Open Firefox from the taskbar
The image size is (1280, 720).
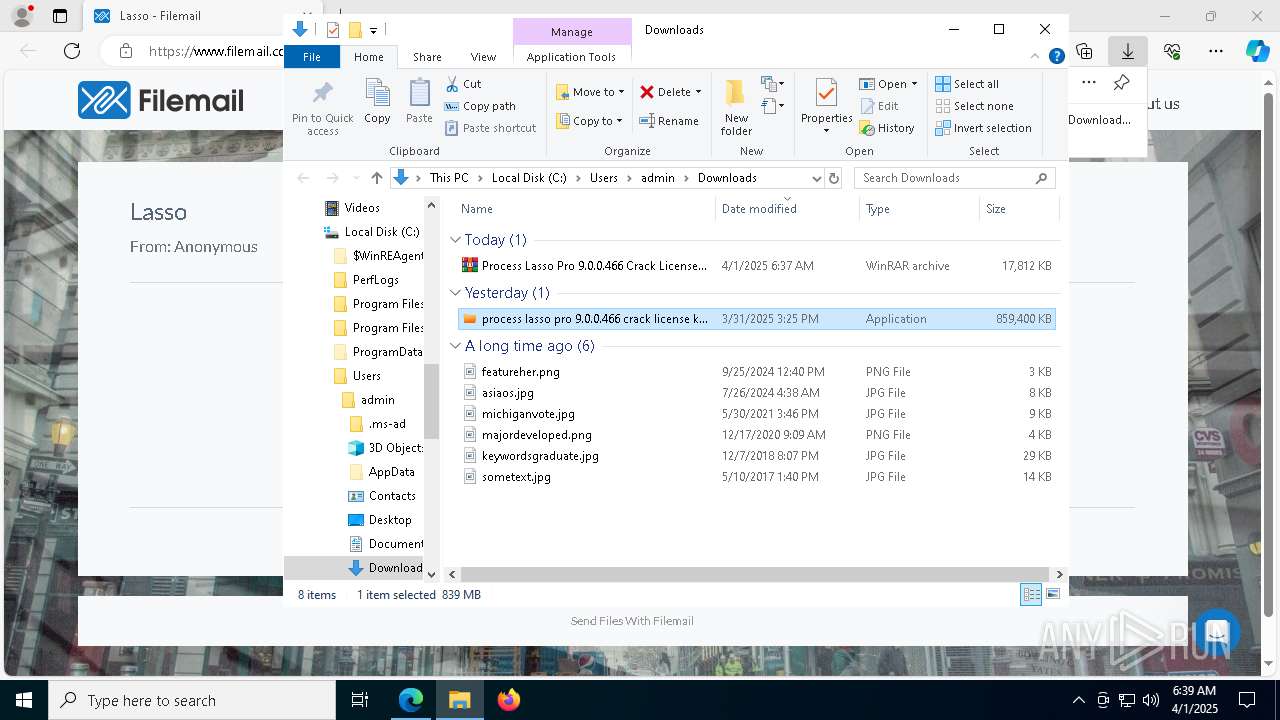(509, 700)
